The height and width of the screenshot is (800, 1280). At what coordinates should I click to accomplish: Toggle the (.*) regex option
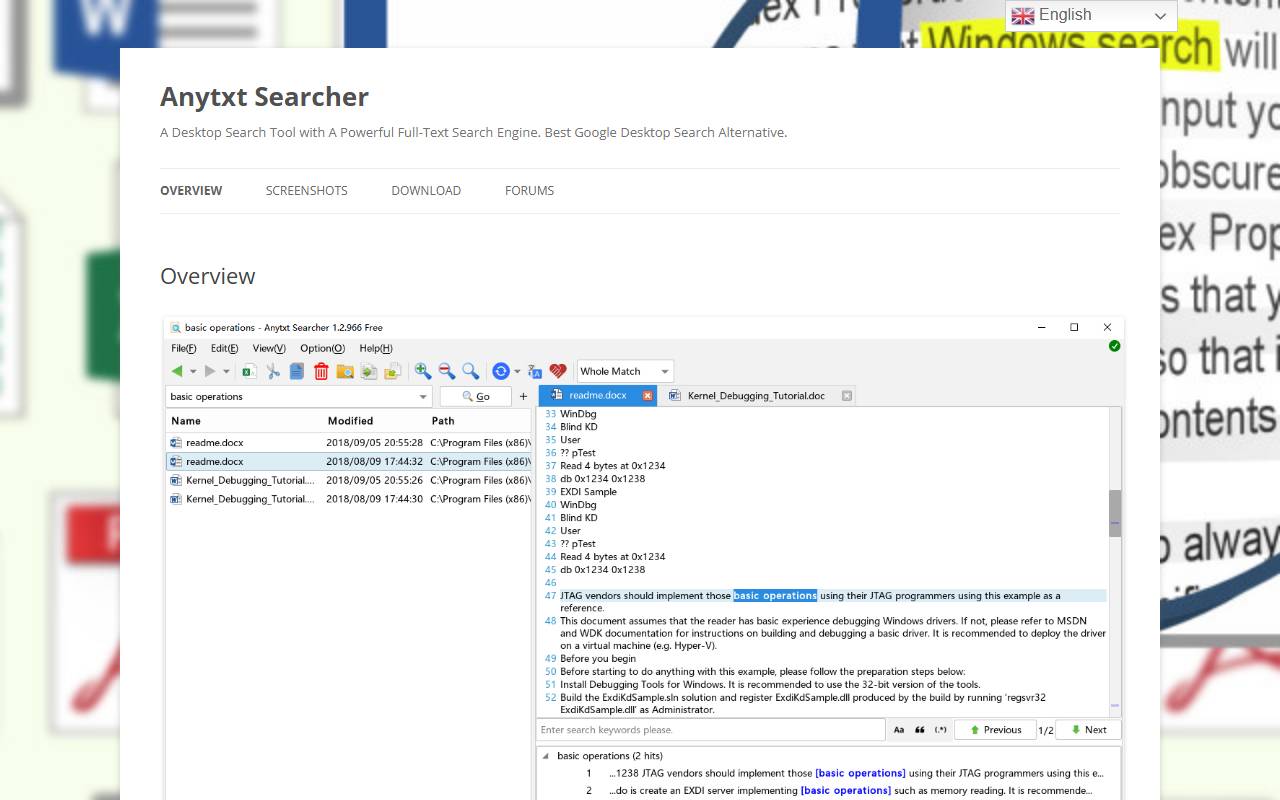click(x=941, y=730)
